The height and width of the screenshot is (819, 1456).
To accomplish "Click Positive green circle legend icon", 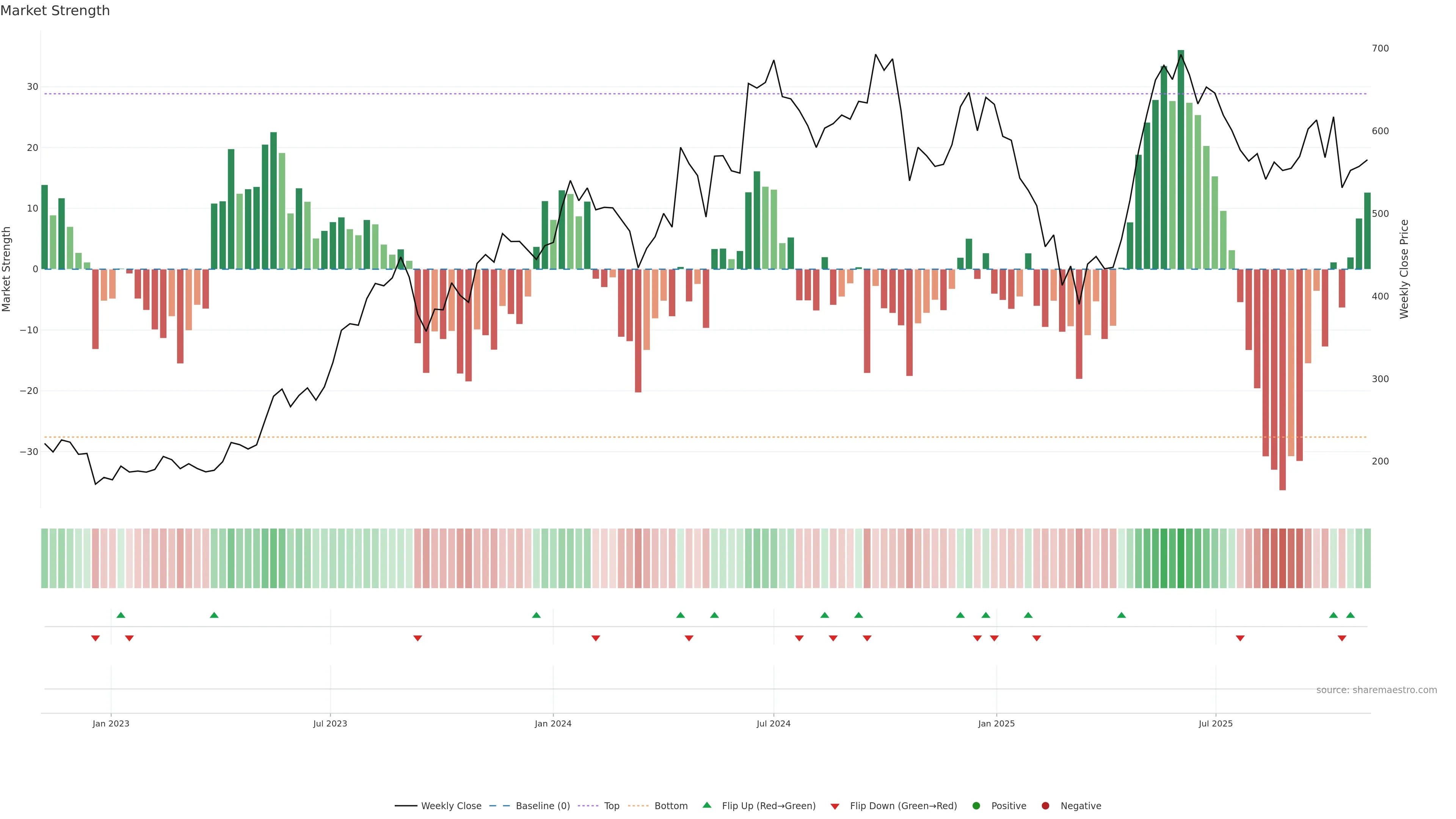I will point(976,805).
